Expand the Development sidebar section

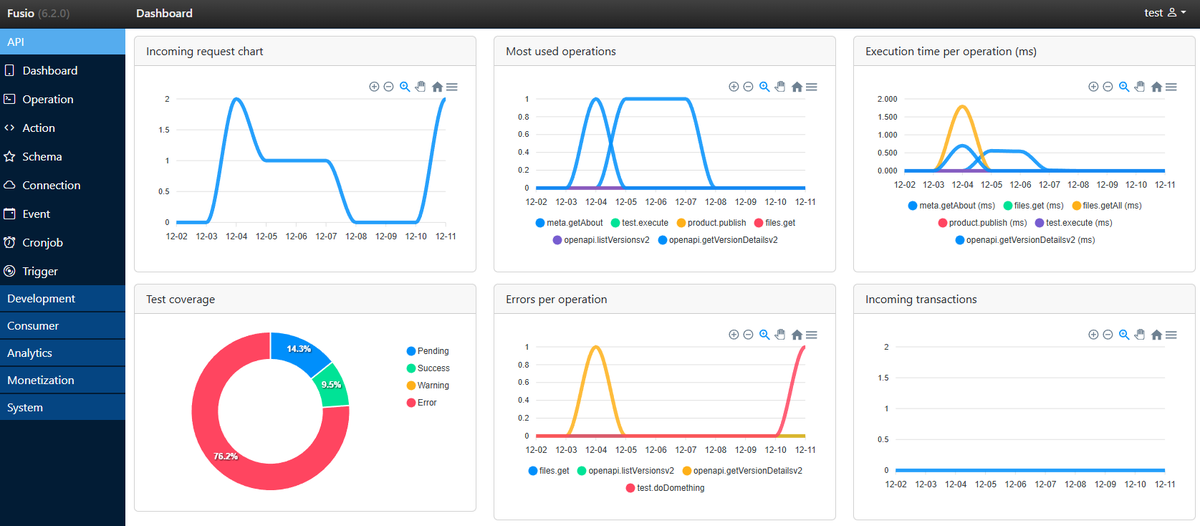(62, 299)
